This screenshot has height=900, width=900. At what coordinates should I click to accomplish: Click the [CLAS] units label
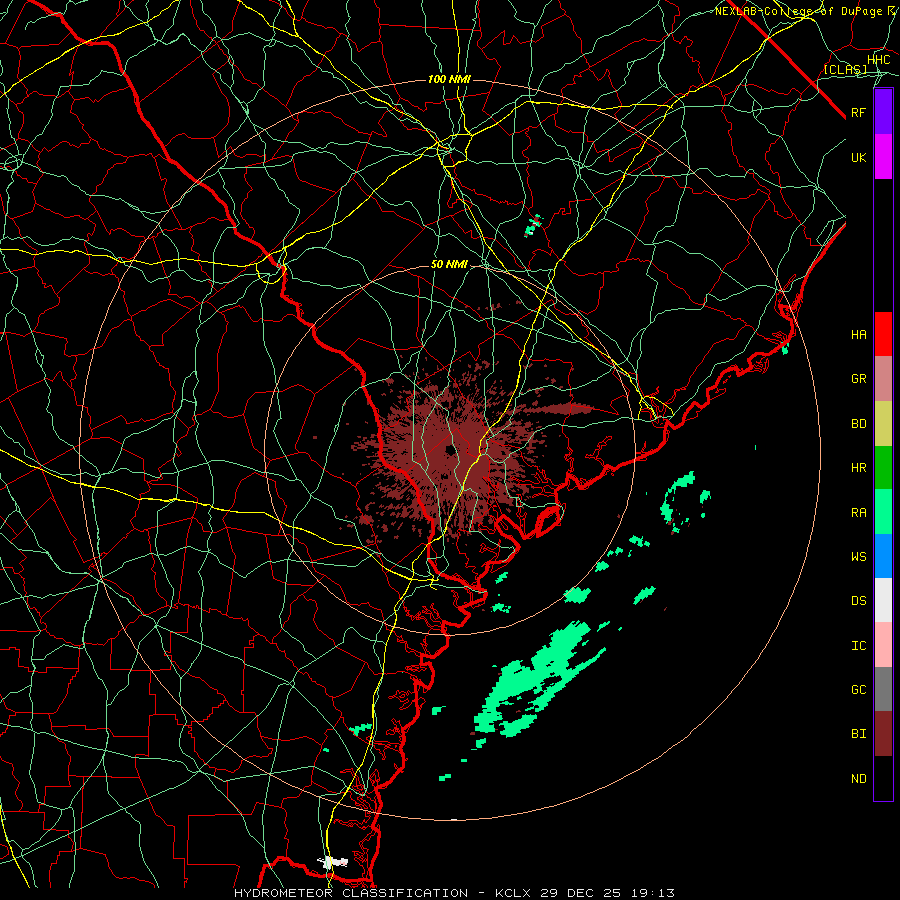(845, 70)
